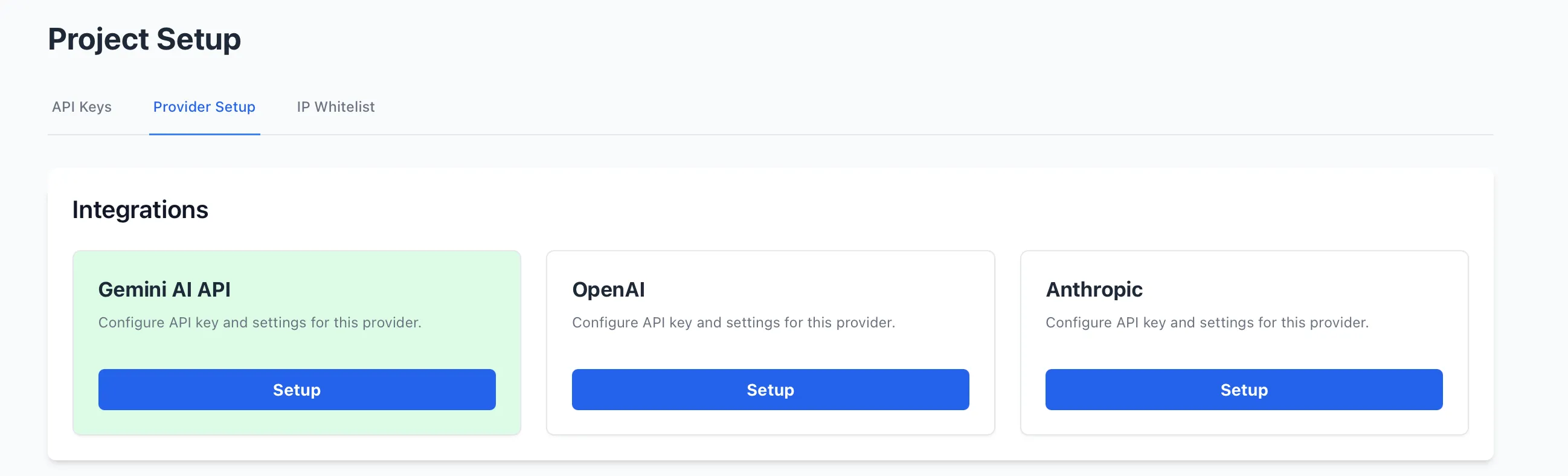This screenshot has height=476, width=1568.
Task: Click the Anthropic provider name
Action: [1094, 290]
